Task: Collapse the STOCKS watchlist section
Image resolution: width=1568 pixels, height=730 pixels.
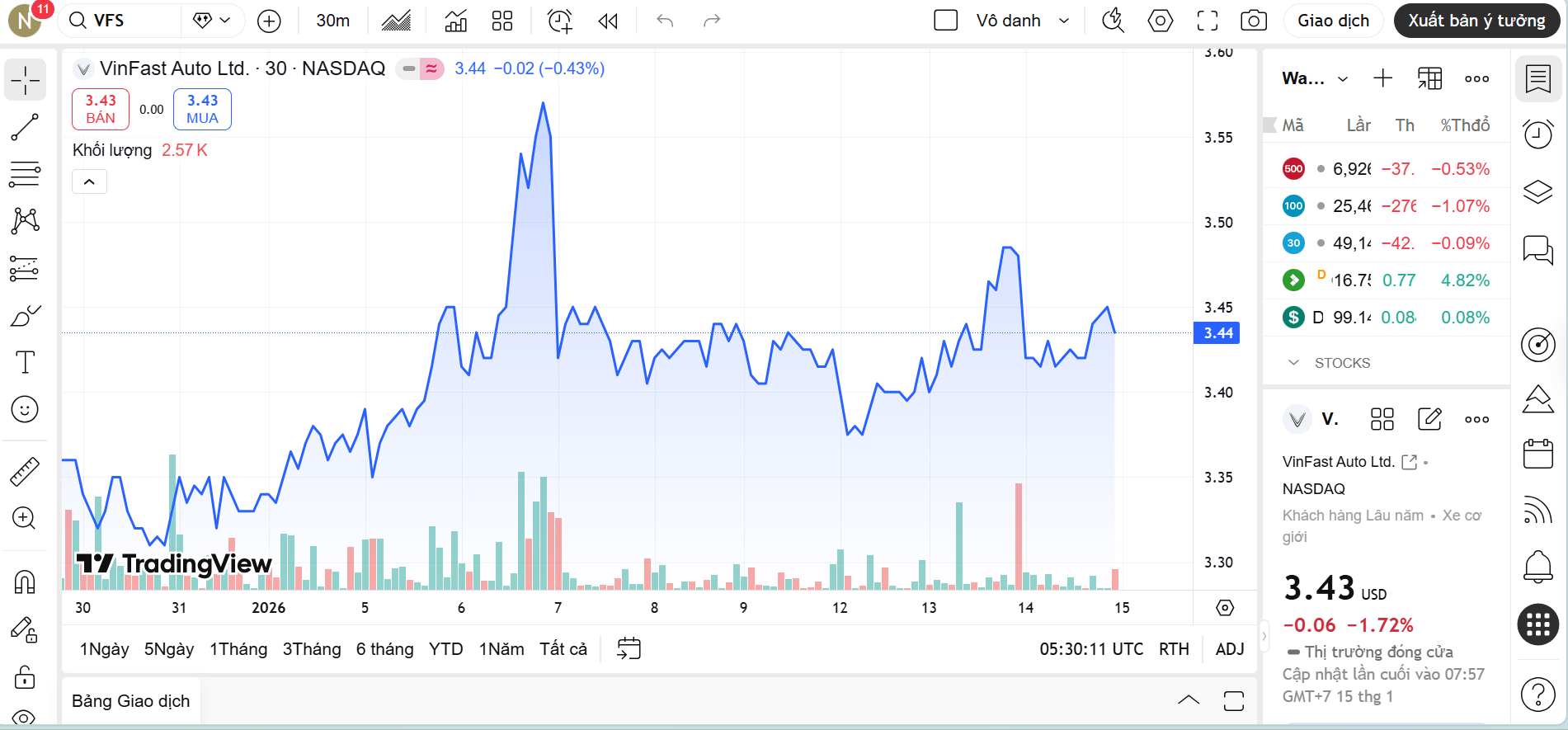Action: (x=1293, y=363)
